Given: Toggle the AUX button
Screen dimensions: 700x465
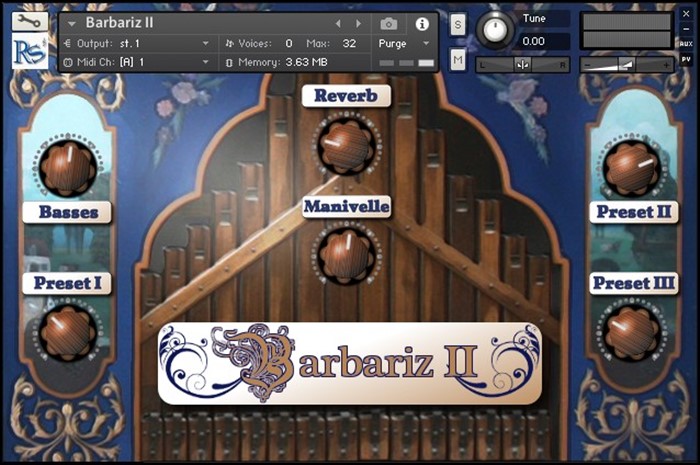Looking at the screenshot, I should click(686, 43).
